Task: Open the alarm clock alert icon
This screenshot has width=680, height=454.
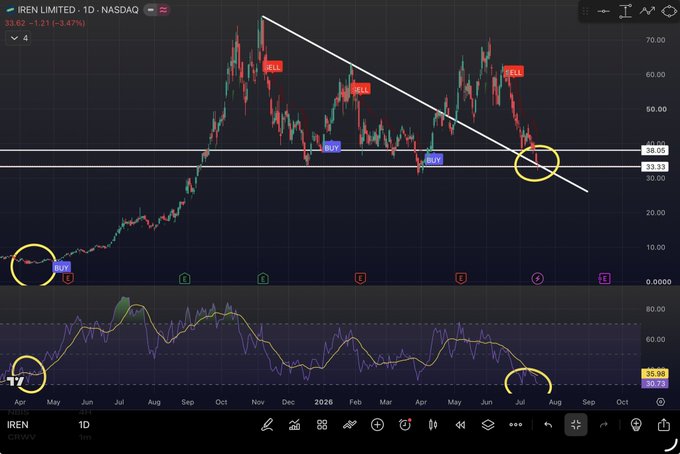Action: click(x=405, y=425)
